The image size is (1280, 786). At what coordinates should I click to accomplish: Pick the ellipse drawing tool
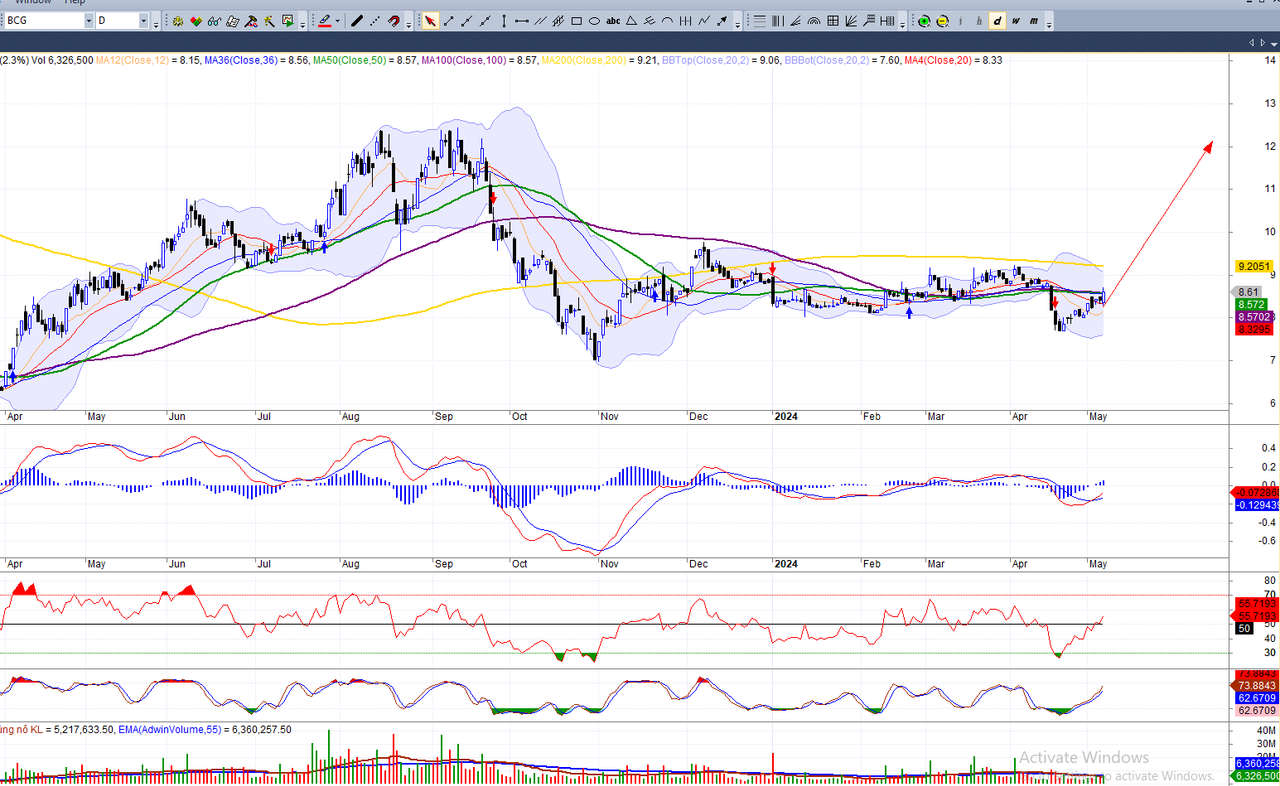point(594,21)
